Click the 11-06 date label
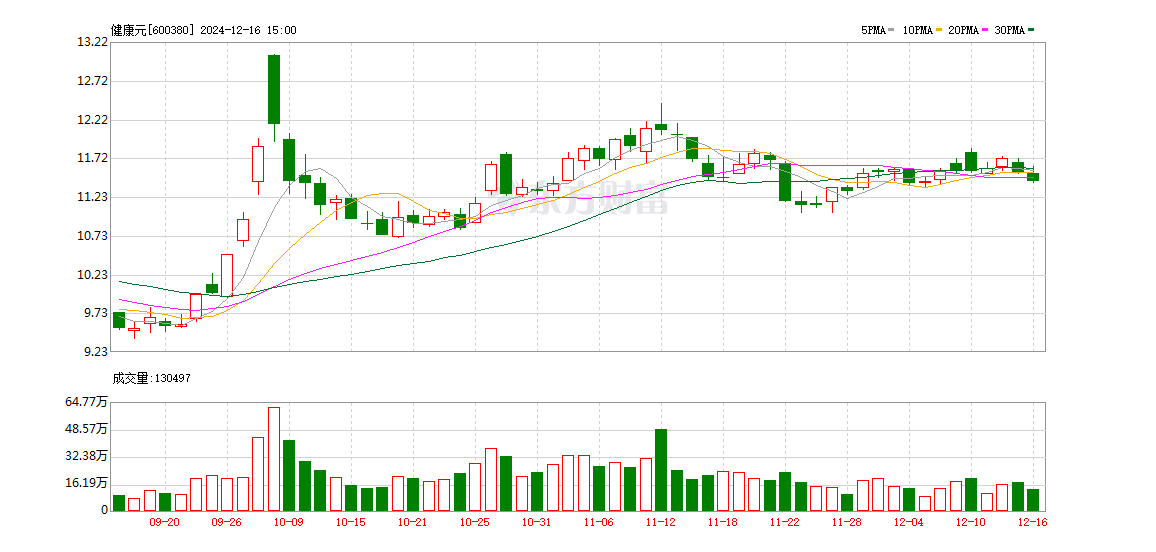Viewport: 1156px width, 552px height. pos(599,522)
